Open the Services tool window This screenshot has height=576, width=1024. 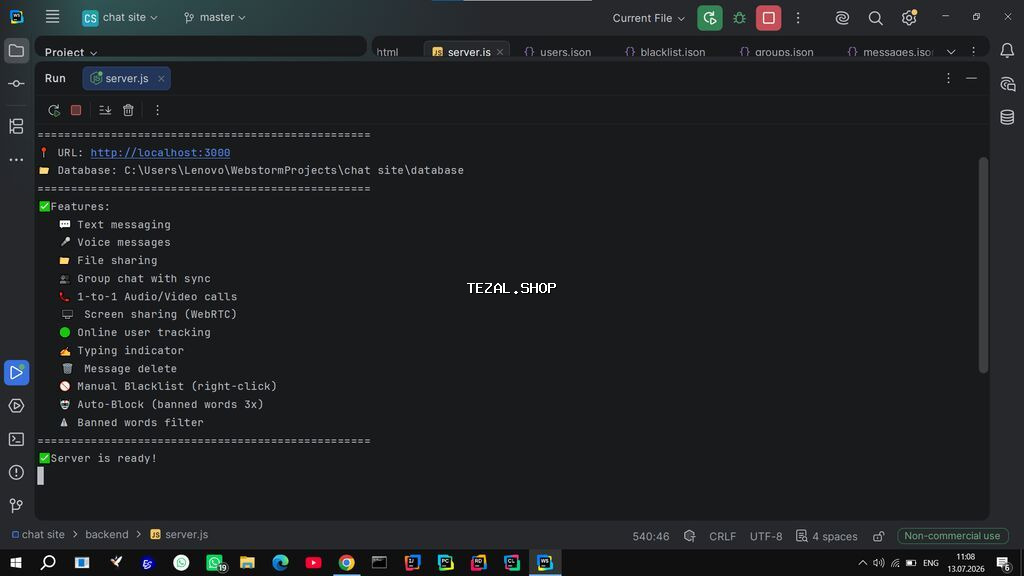(x=16, y=406)
